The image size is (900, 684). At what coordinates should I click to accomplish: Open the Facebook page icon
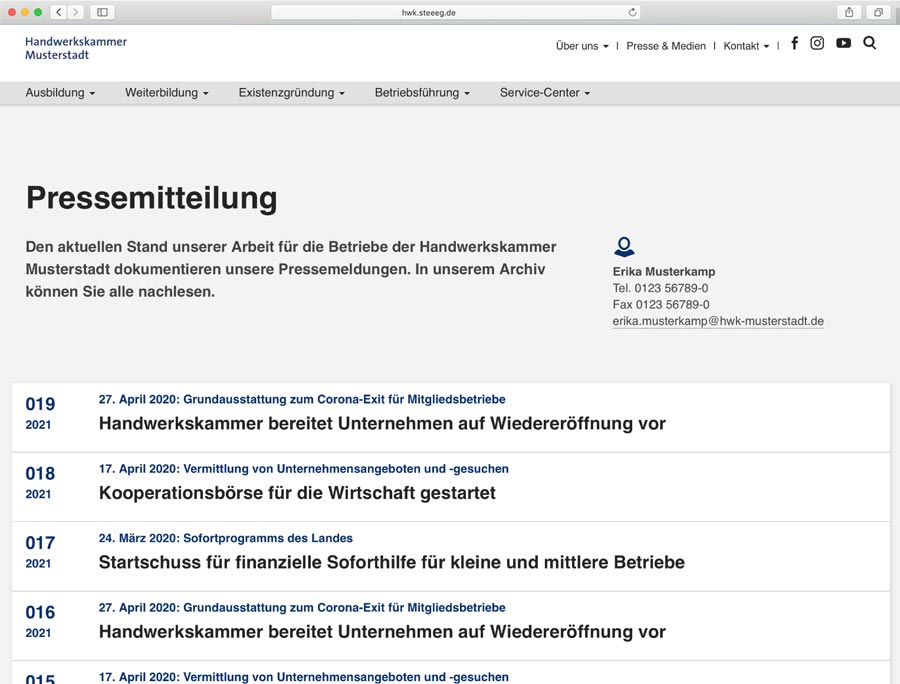[x=794, y=43]
